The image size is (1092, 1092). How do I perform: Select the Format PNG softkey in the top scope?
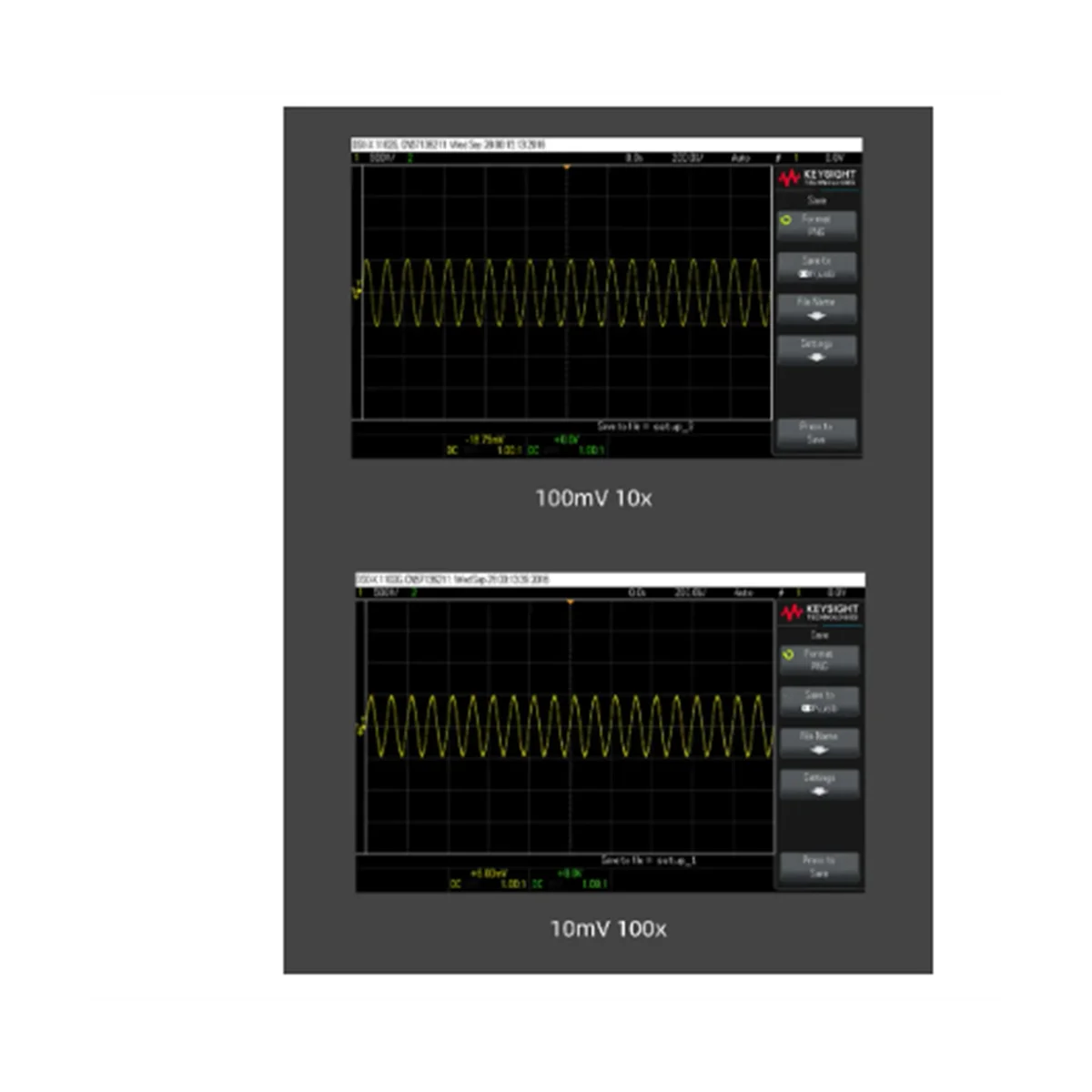817,226
